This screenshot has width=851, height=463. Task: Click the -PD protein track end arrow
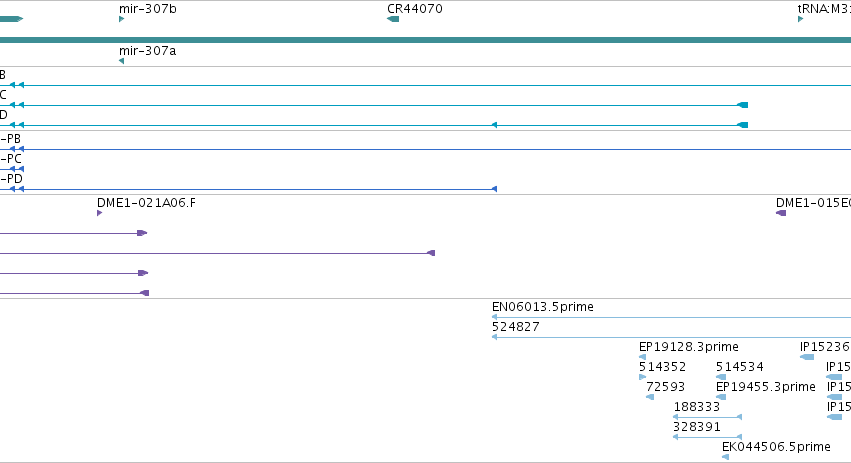tap(494, 189)
